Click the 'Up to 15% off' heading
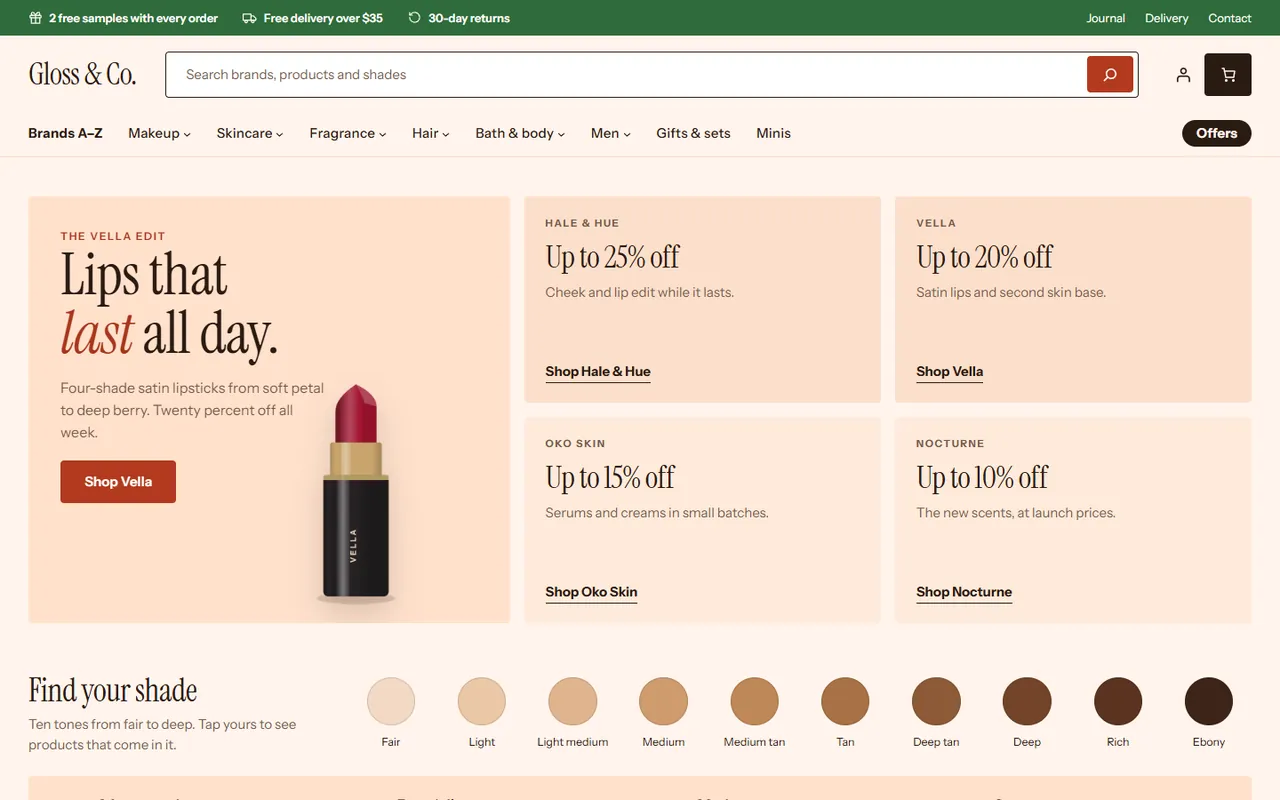The image size is (1280, 800). (x=610, y=477)
